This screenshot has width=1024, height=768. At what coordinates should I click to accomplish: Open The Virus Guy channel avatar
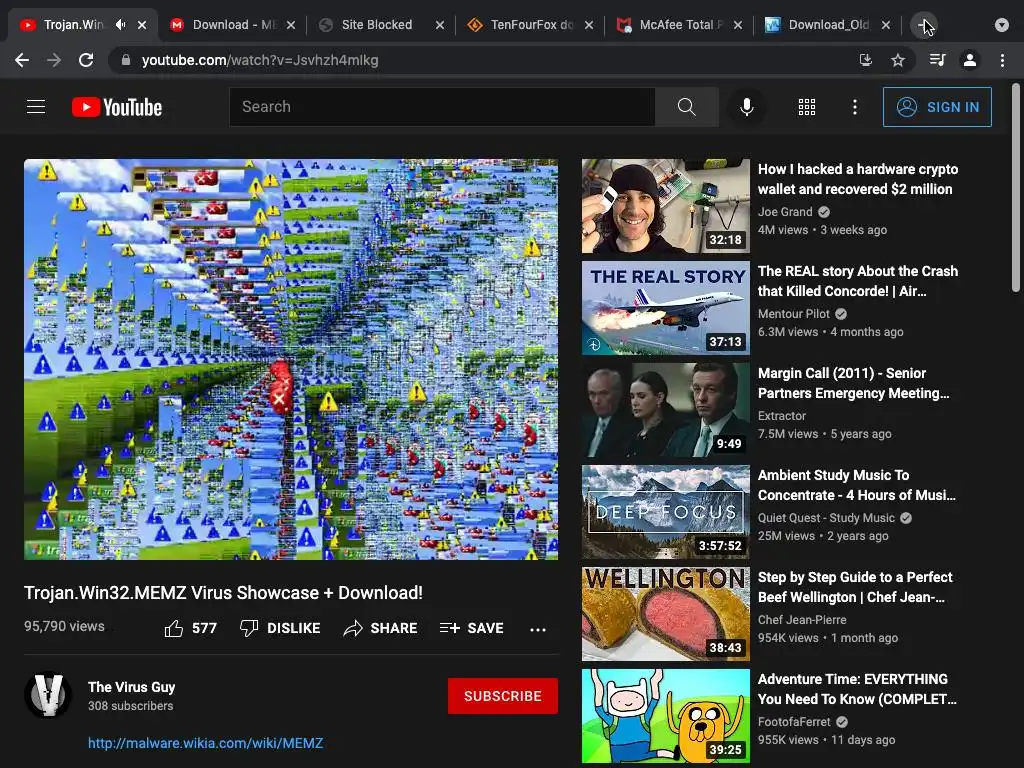tap(48, 695)
